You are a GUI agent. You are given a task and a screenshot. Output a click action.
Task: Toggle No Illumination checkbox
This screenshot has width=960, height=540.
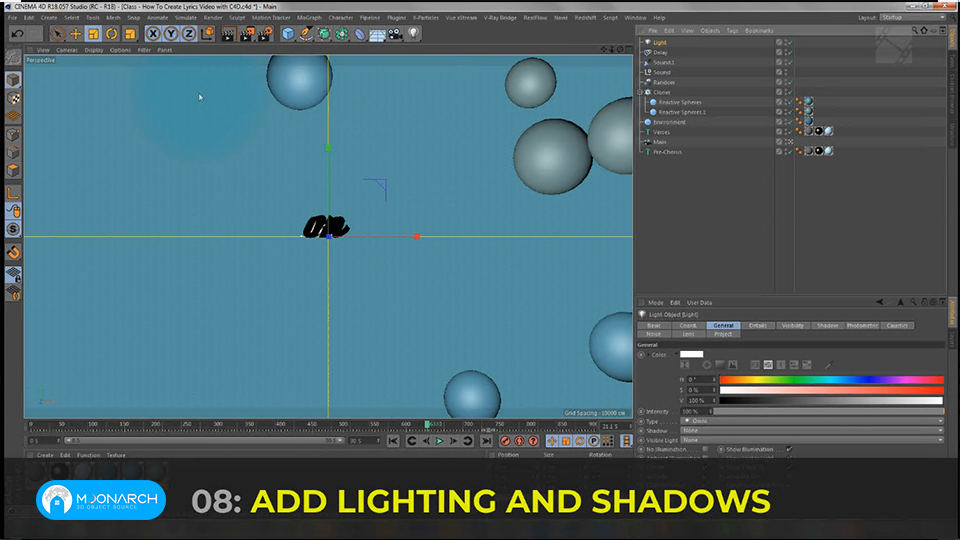pos(705,449)
